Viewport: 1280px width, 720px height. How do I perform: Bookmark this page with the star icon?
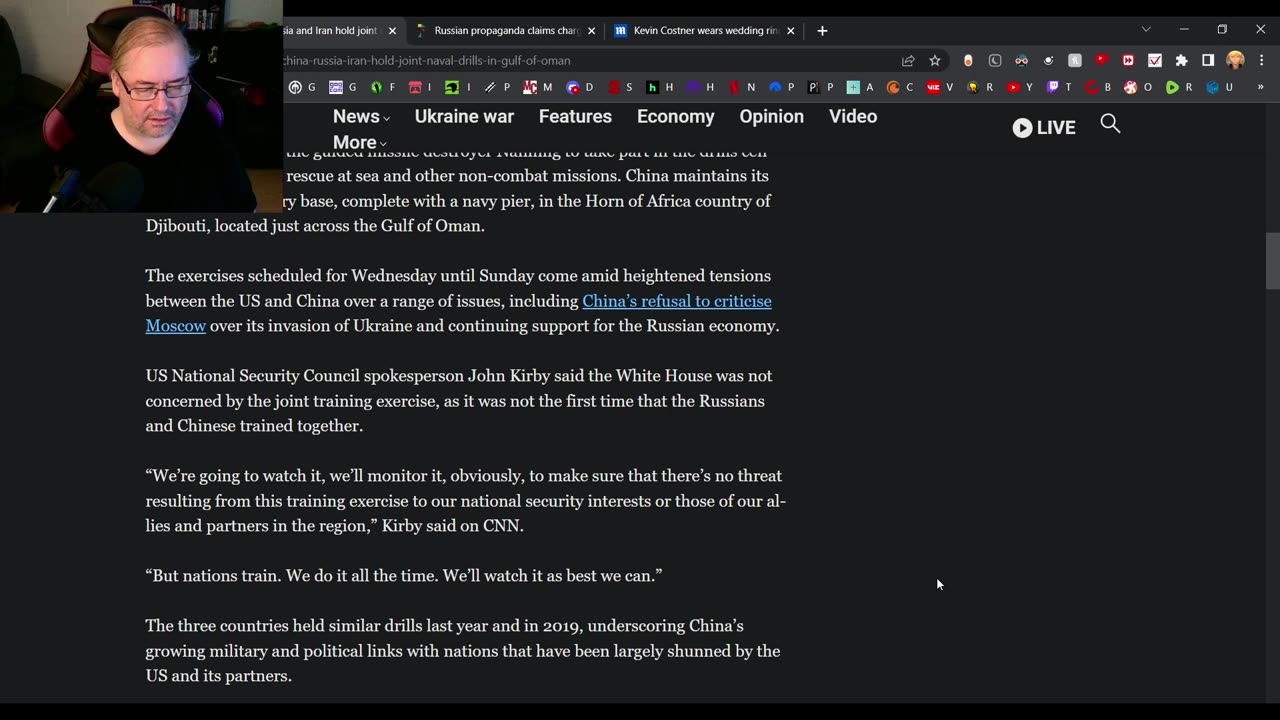click(x=935, y=60)
